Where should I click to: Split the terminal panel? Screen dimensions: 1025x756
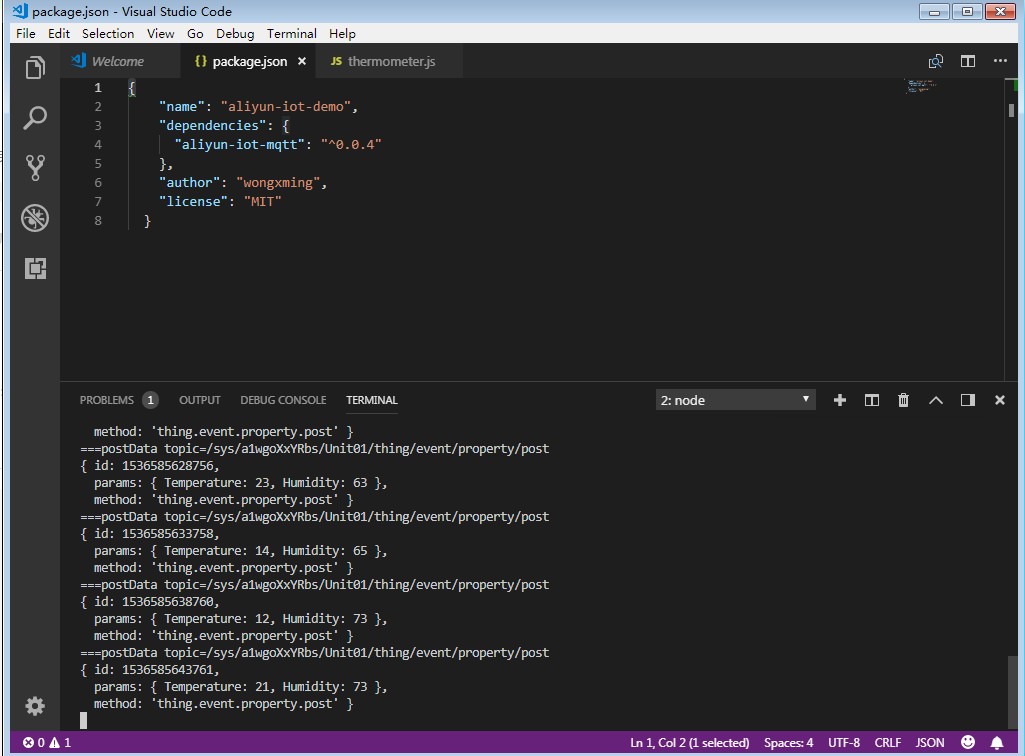click(871, 400)
